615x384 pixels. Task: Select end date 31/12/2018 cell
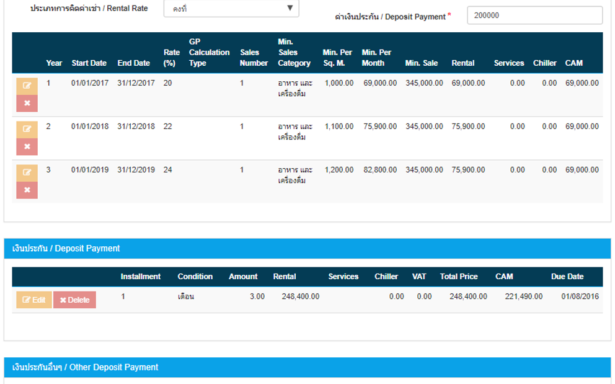[136, 127]
